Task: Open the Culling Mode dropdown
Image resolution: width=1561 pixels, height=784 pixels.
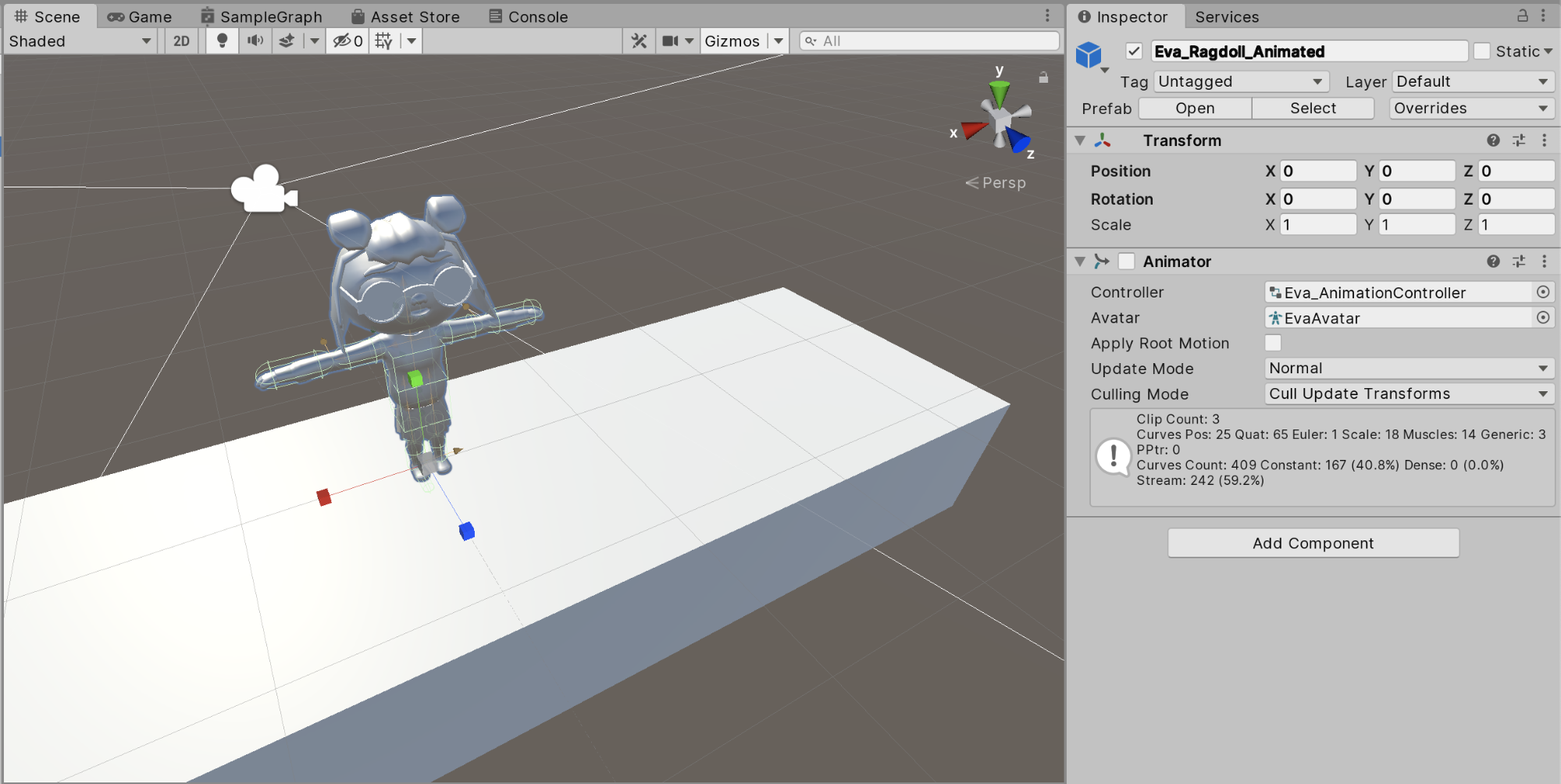Action: [1408, 394]
